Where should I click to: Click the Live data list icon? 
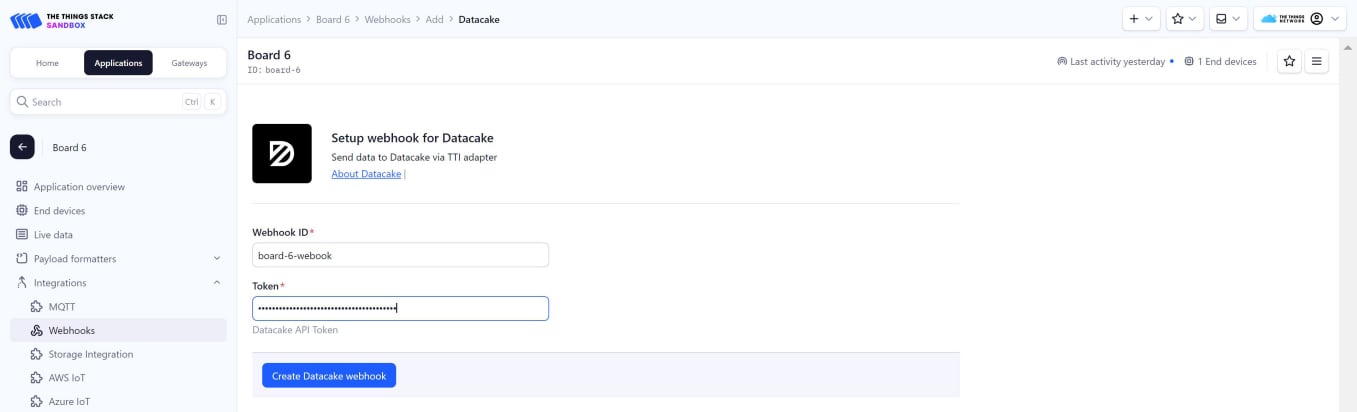[22, 235]
